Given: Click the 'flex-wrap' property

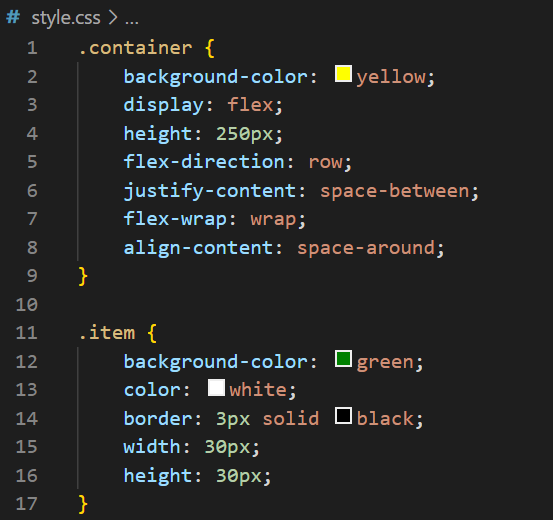Looking at the screenshot, I should click(x=175, y=219).
